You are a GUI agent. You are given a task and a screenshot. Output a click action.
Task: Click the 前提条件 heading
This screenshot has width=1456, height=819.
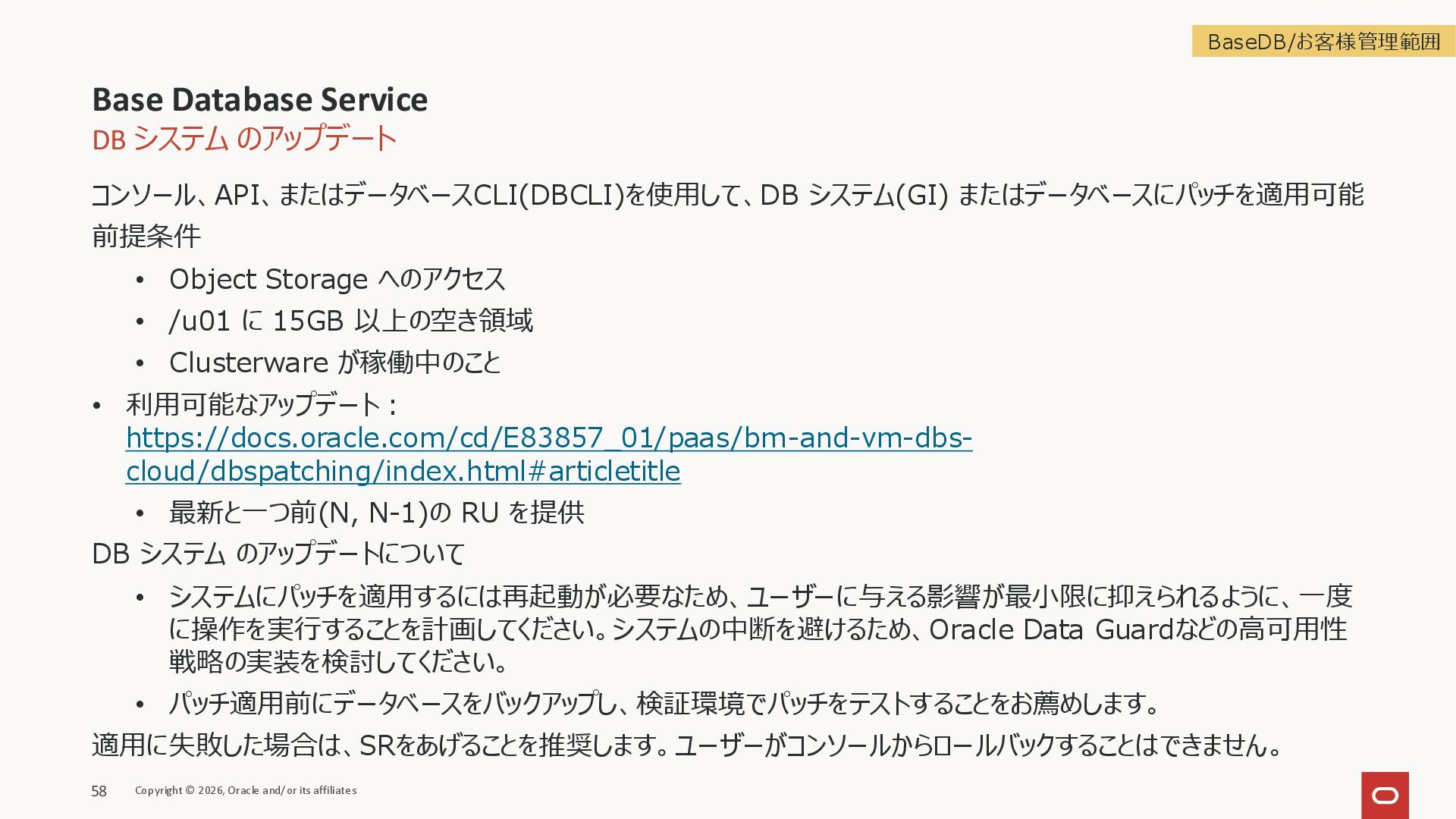pos(146,236)
